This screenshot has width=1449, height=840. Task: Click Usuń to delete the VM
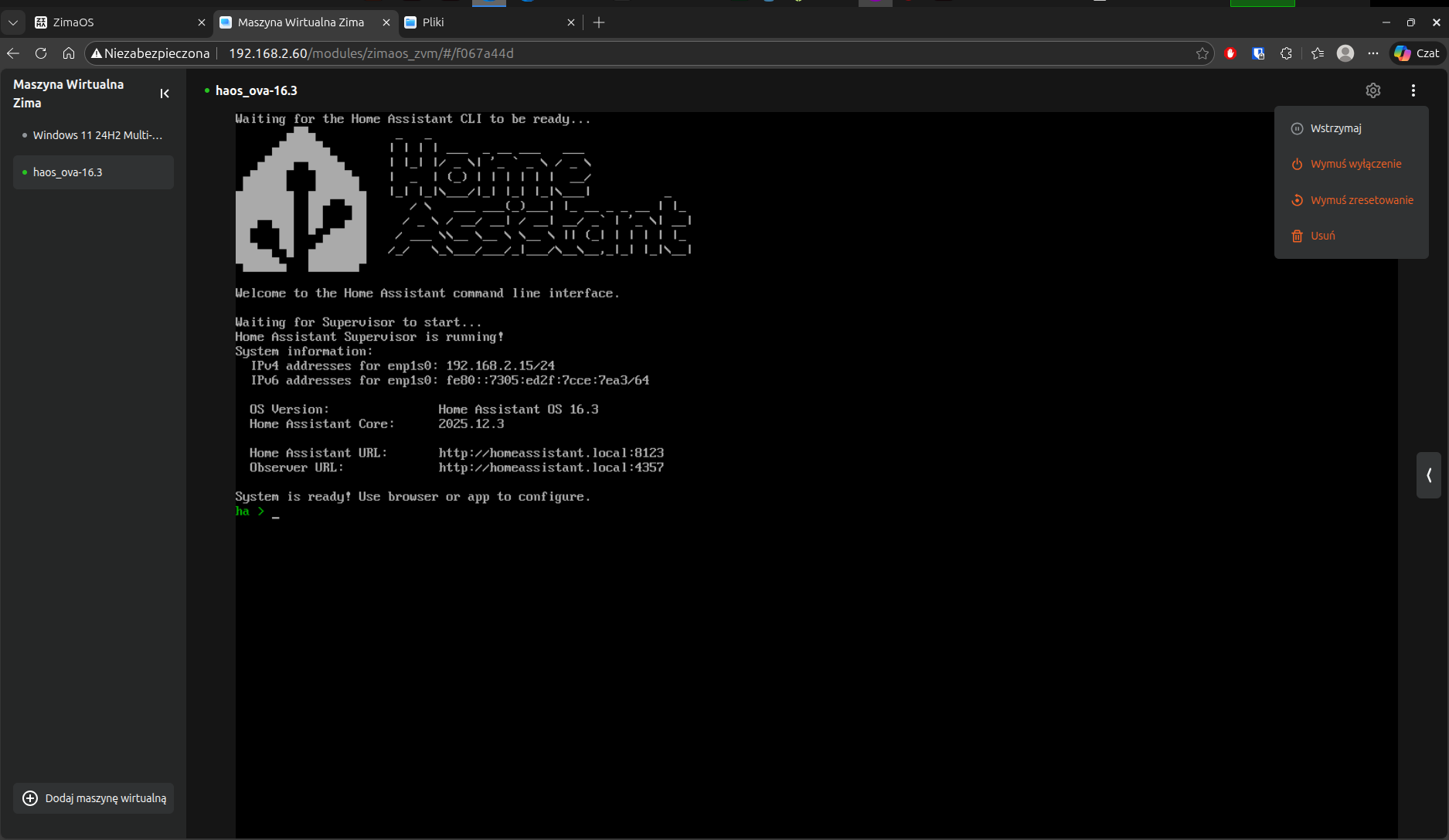coord(1322,236)
